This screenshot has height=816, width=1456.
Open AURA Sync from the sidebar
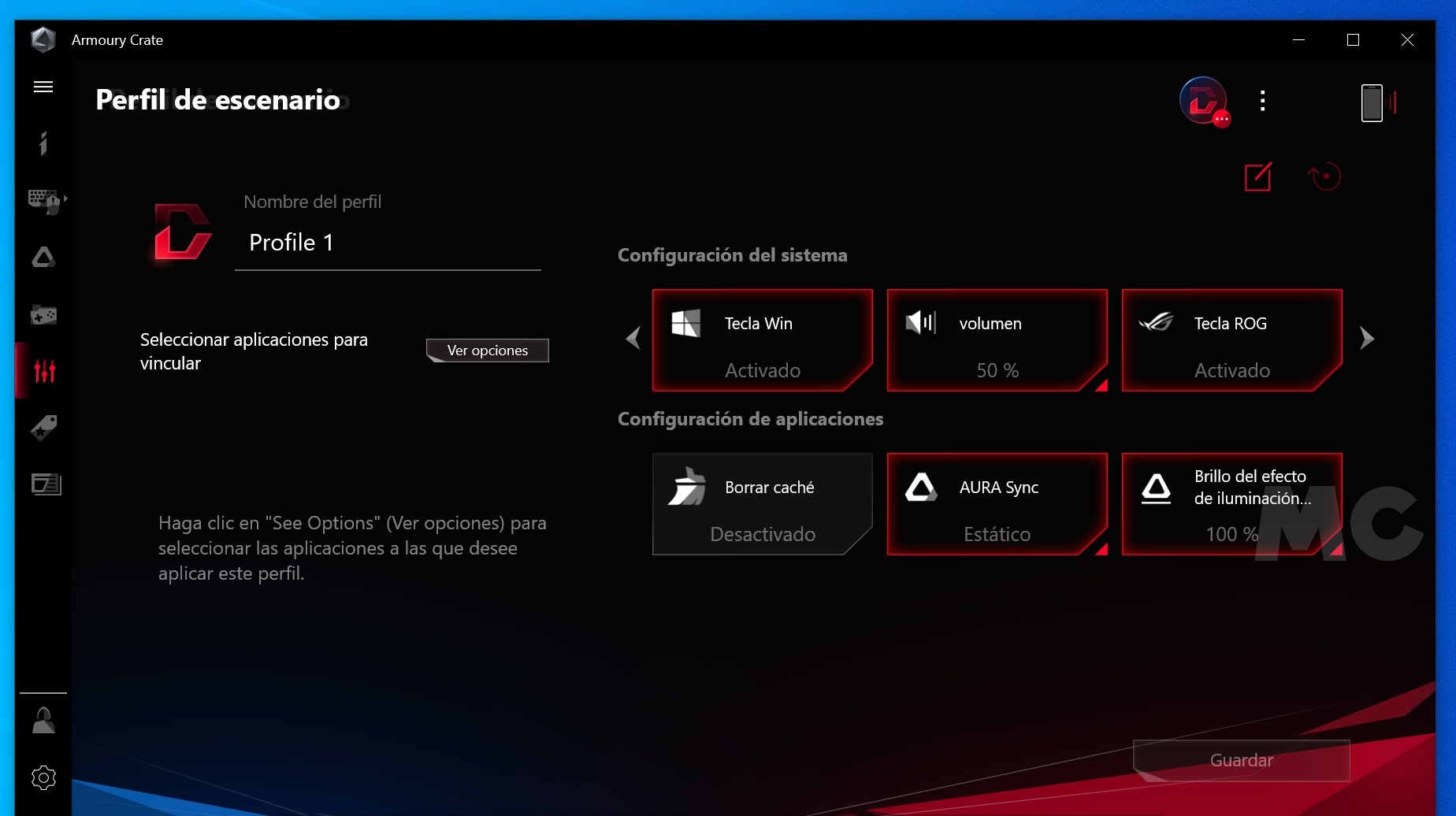(43, 258)
